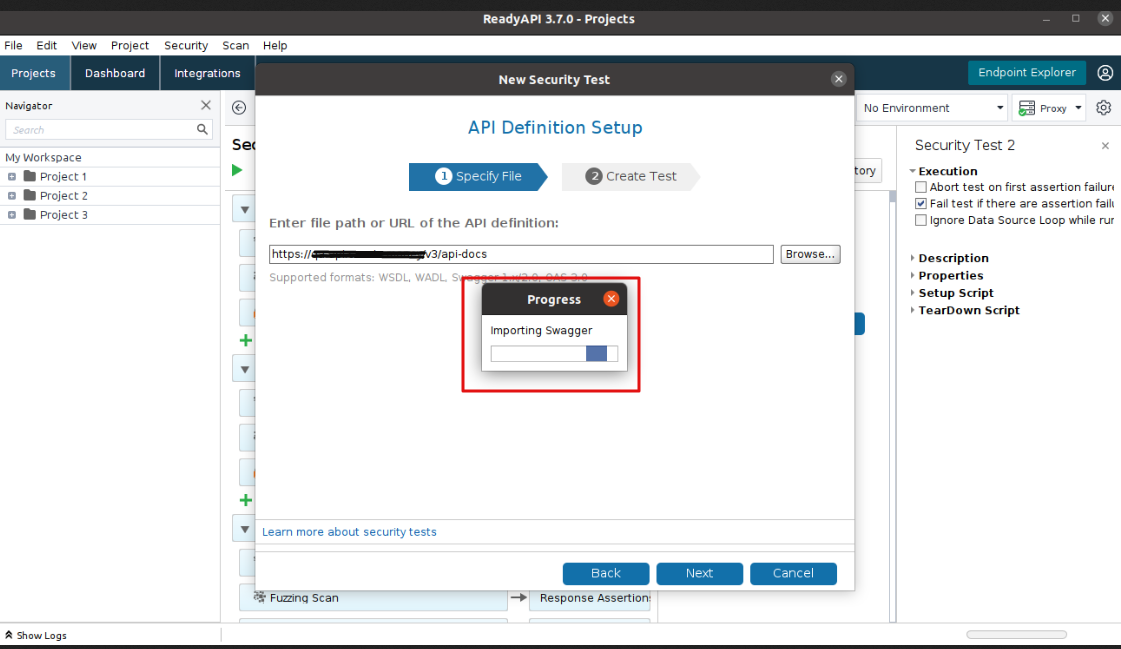Screen dimensions: 1121x649
Task: Select Project 2 tree item label
Action: 64,196
